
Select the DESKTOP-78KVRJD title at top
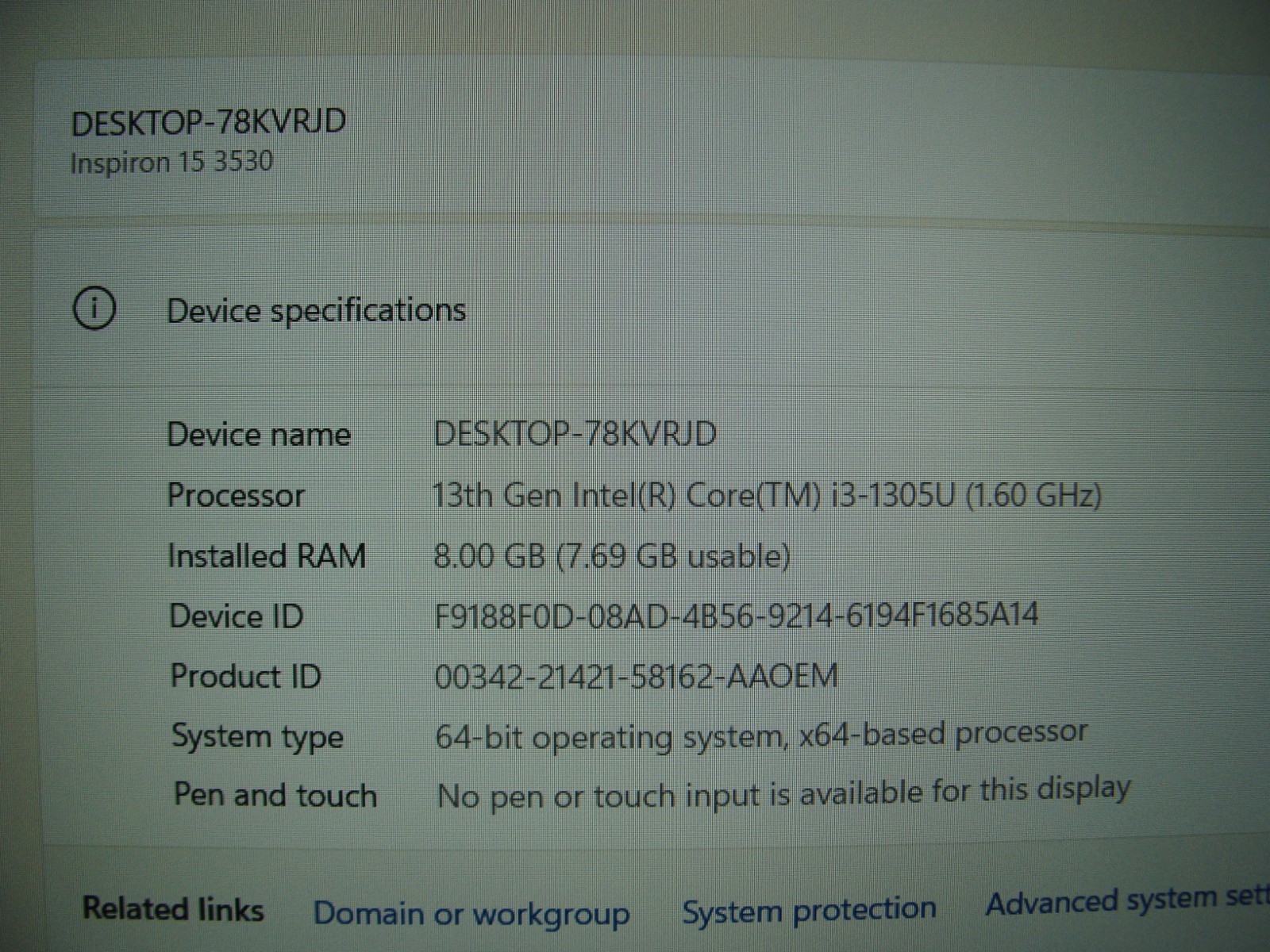coord(208,122)
